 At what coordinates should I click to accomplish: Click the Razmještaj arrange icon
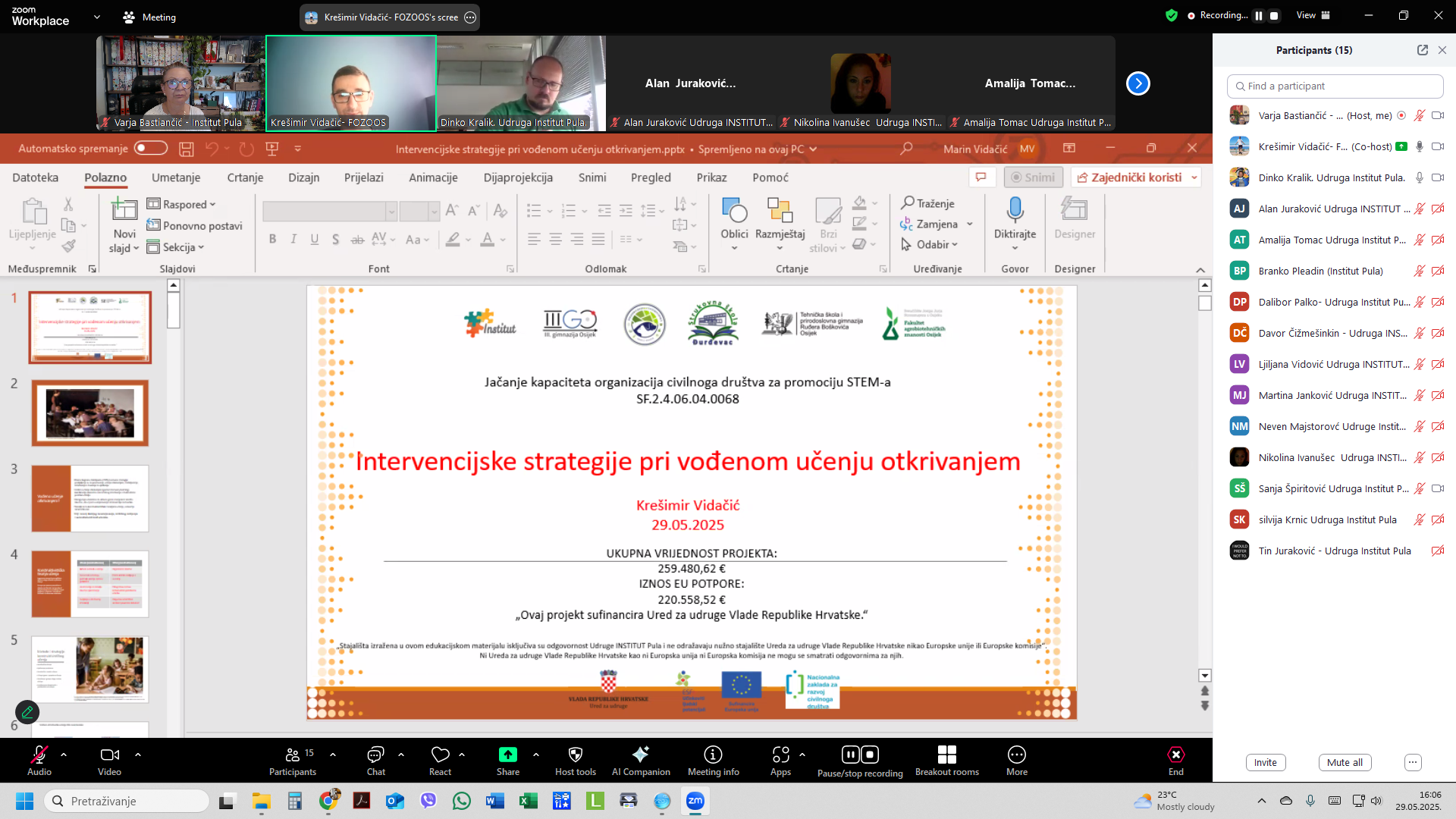tap(780, 210)
